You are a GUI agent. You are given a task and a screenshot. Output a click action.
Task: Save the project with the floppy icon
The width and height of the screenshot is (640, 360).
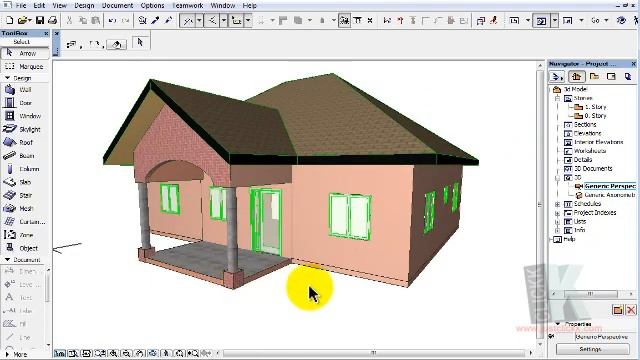pos(40,20)
